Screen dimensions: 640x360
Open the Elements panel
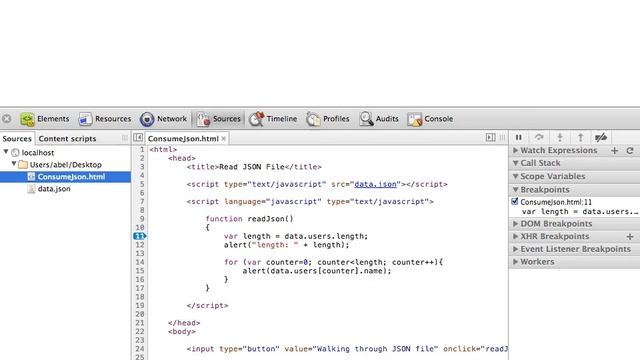pos(45,119)
